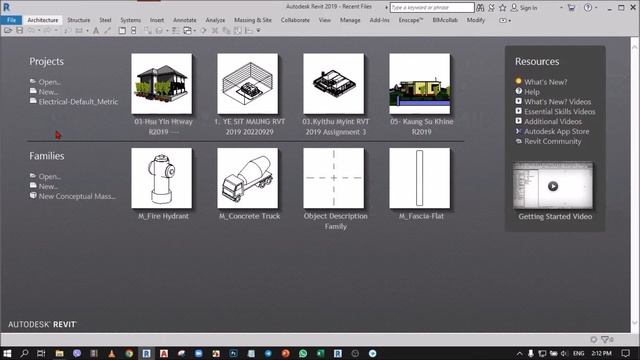Click the Task View icon in taskbar
Image resolution: width=640 pixels, height=360 pixels.
click(41, 353)
